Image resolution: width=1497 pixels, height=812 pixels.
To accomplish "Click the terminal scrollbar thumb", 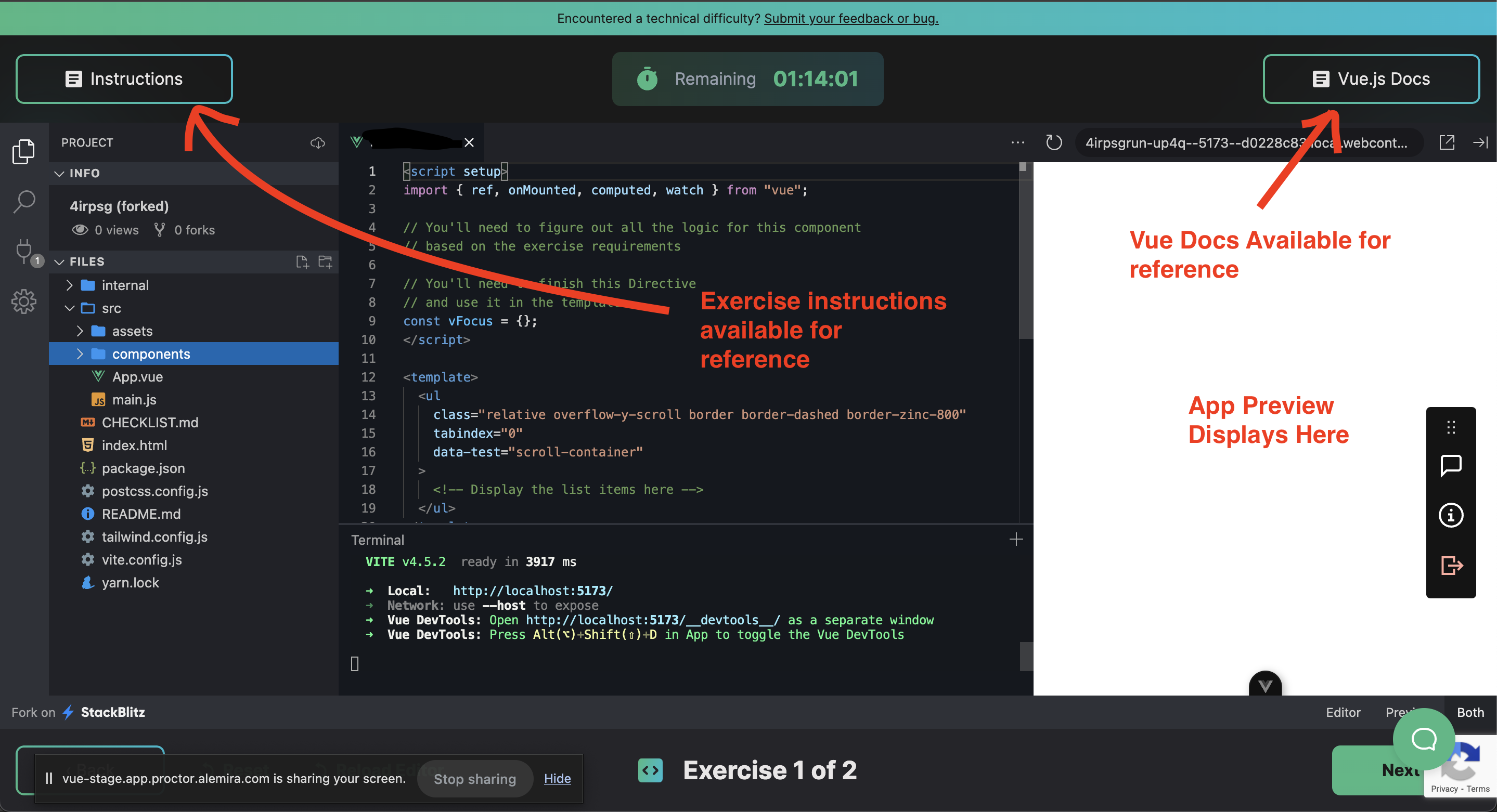I will [x=1026, y=657].
